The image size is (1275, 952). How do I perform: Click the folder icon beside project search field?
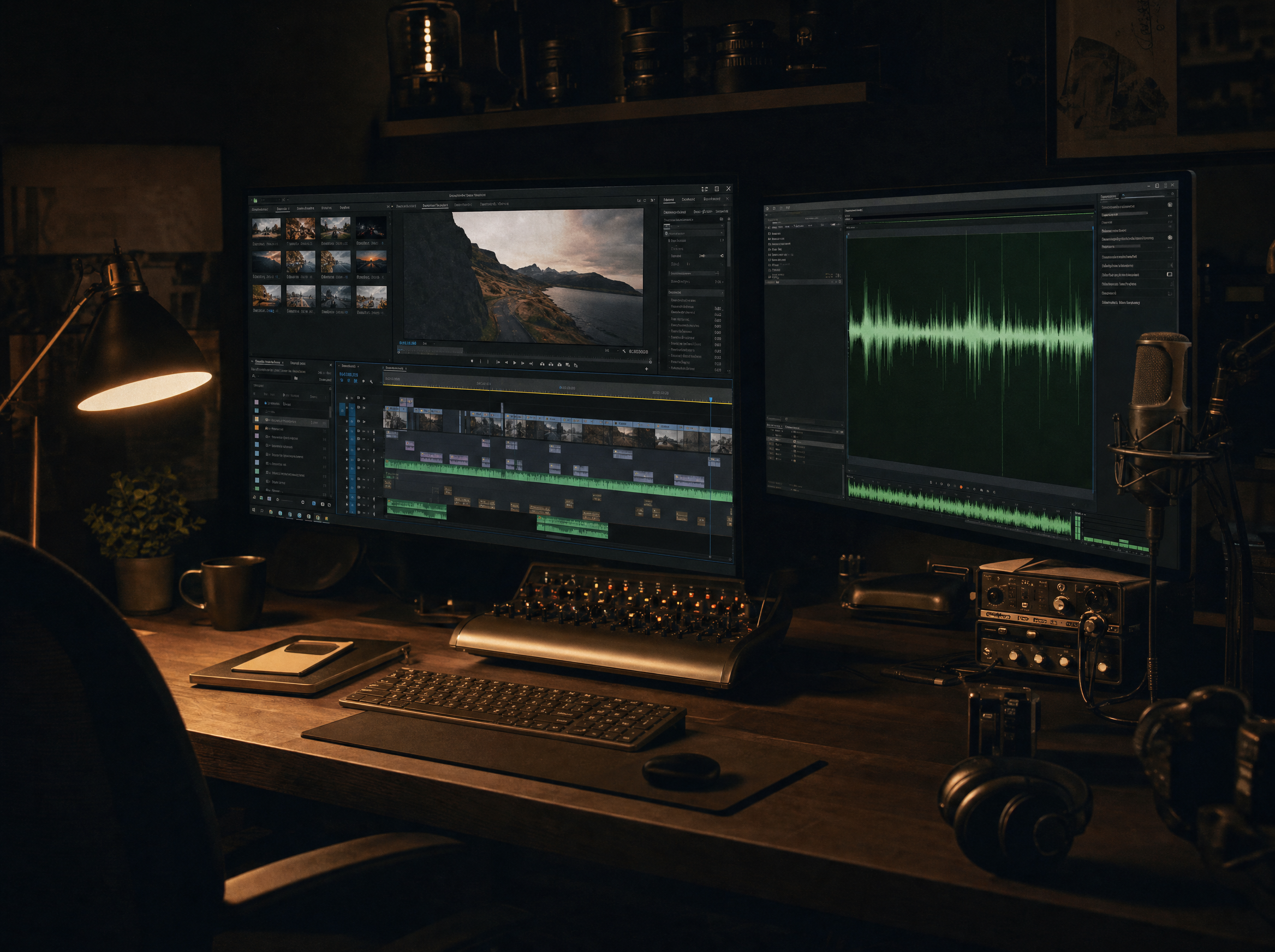point(296,378)
